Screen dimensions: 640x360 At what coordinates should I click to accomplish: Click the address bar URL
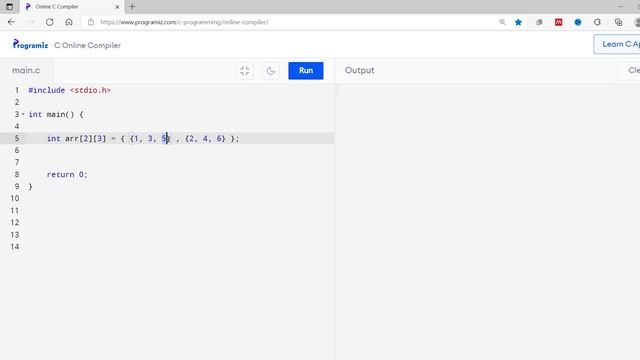click(184, 22)
